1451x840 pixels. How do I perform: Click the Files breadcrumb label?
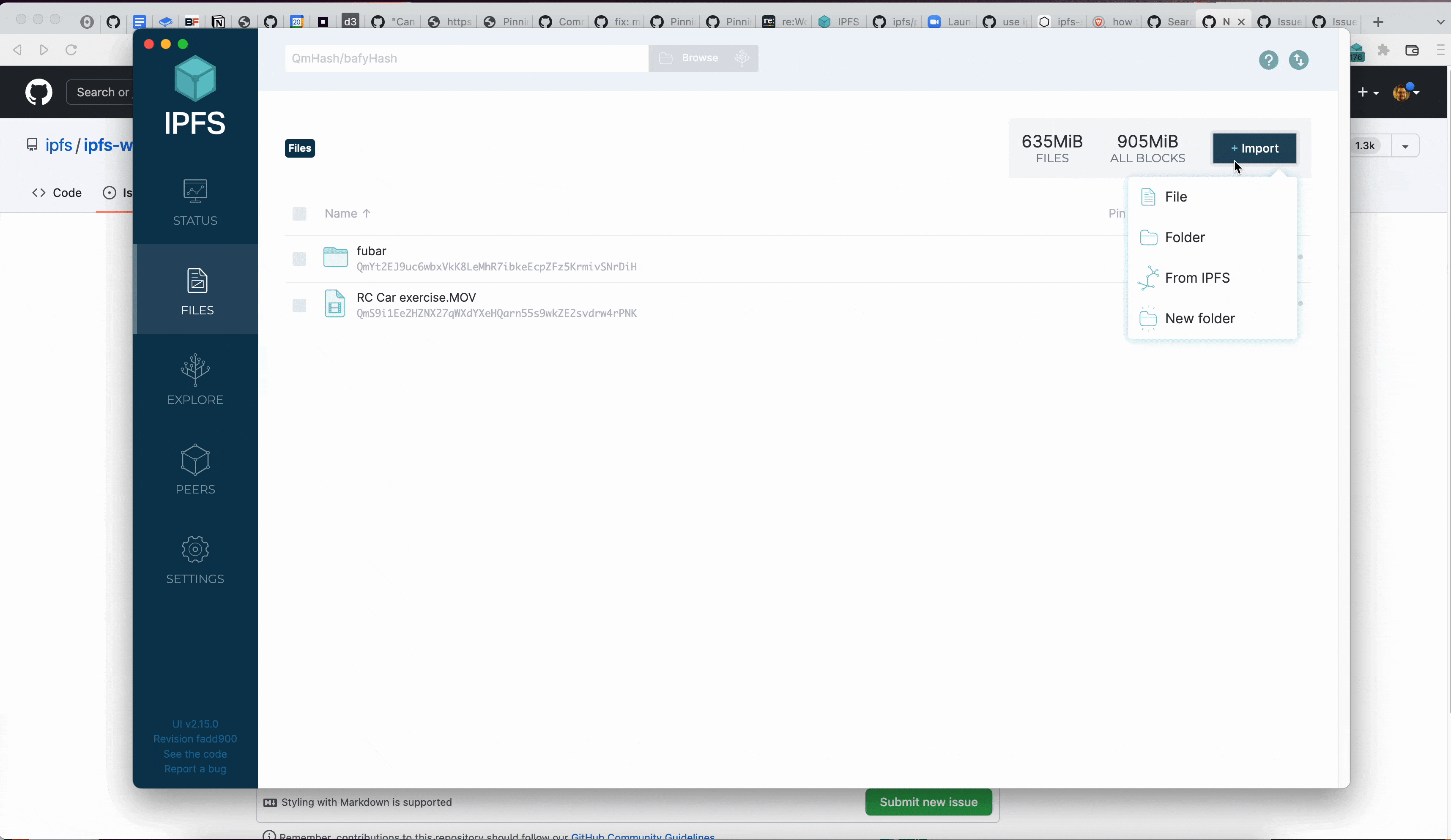(300, 148)
